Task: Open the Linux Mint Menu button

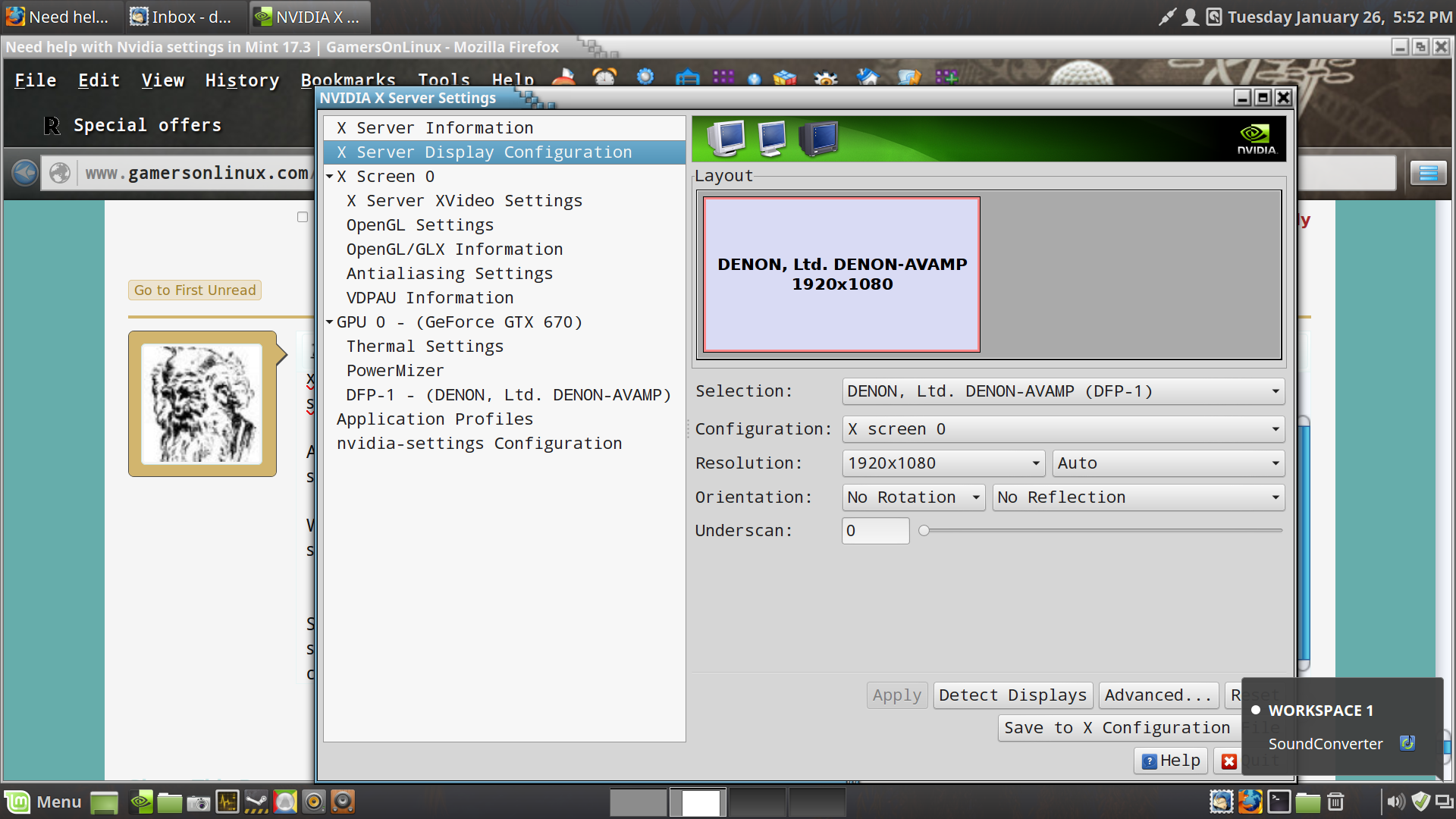Action: coord(43,802)
